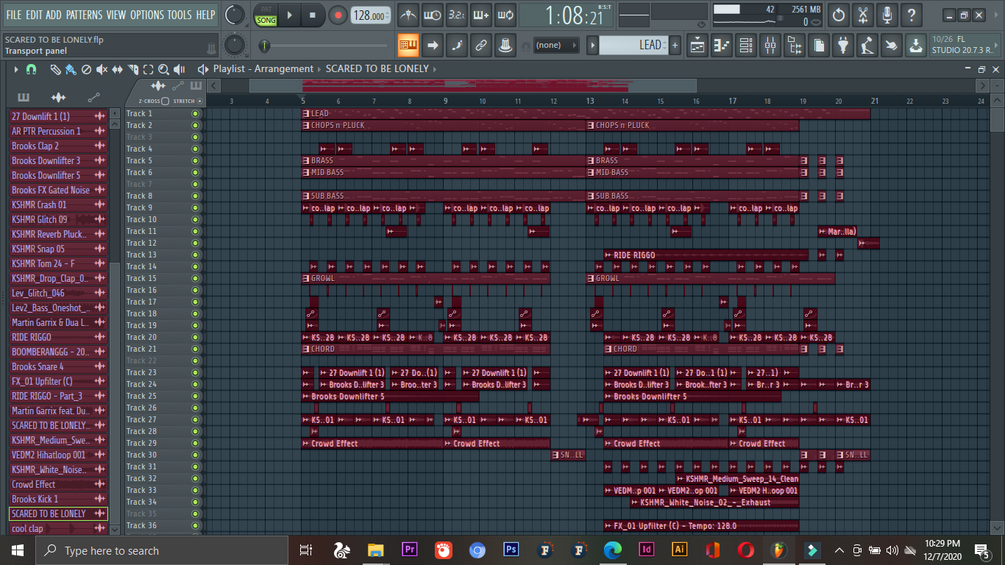1005x565 pixels.
Task: Select the playlist Zoom magnifier tool
Action: click(163, 69)
